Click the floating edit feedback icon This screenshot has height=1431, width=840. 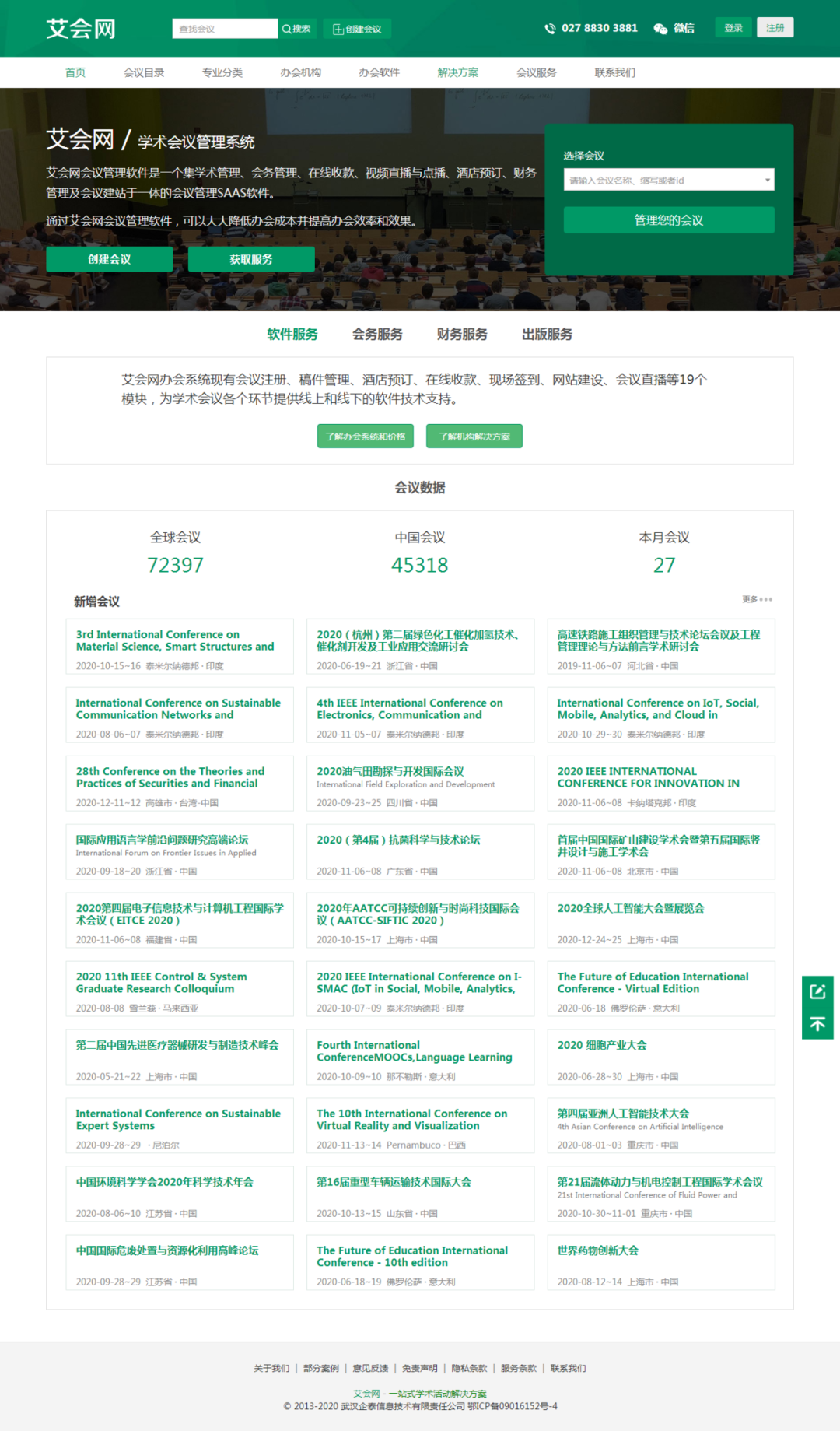pyautogui.click(x=817, y=991)
